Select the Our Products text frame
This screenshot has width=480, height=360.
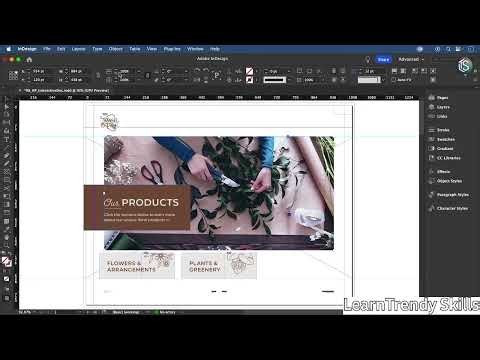point(137,208)
